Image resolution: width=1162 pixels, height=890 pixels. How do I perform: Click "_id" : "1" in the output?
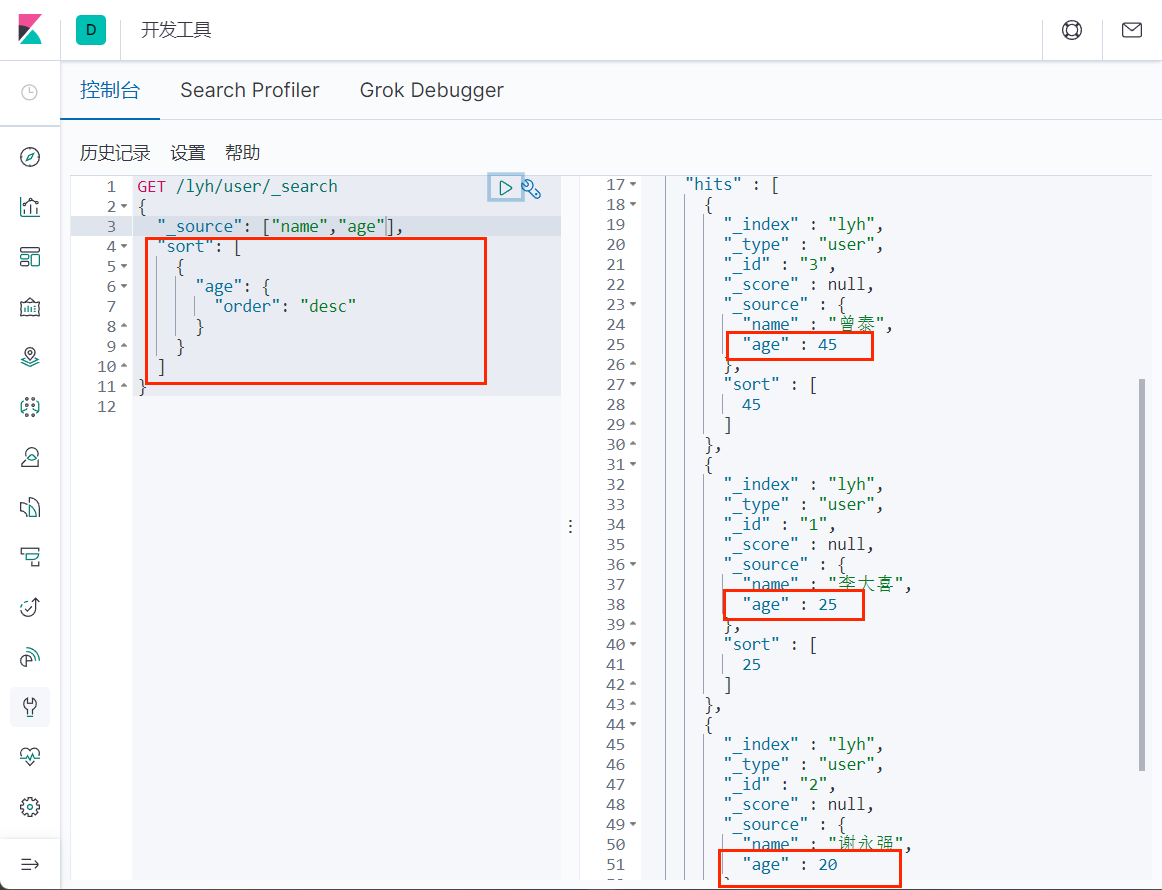[x=780, y=524]
